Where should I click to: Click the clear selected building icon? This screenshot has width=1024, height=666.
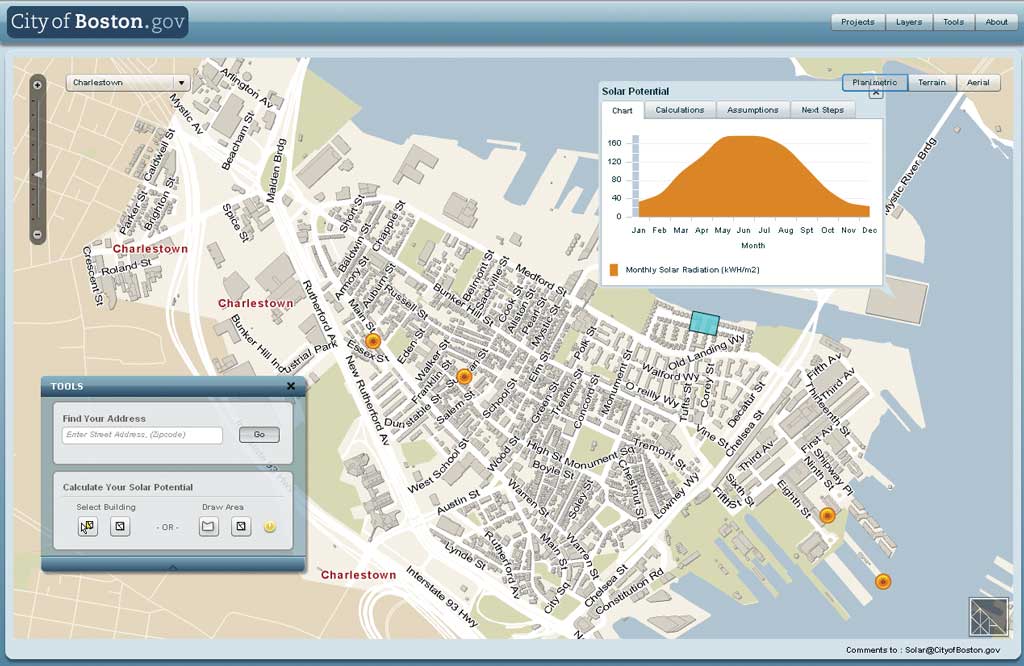(120, 526)
